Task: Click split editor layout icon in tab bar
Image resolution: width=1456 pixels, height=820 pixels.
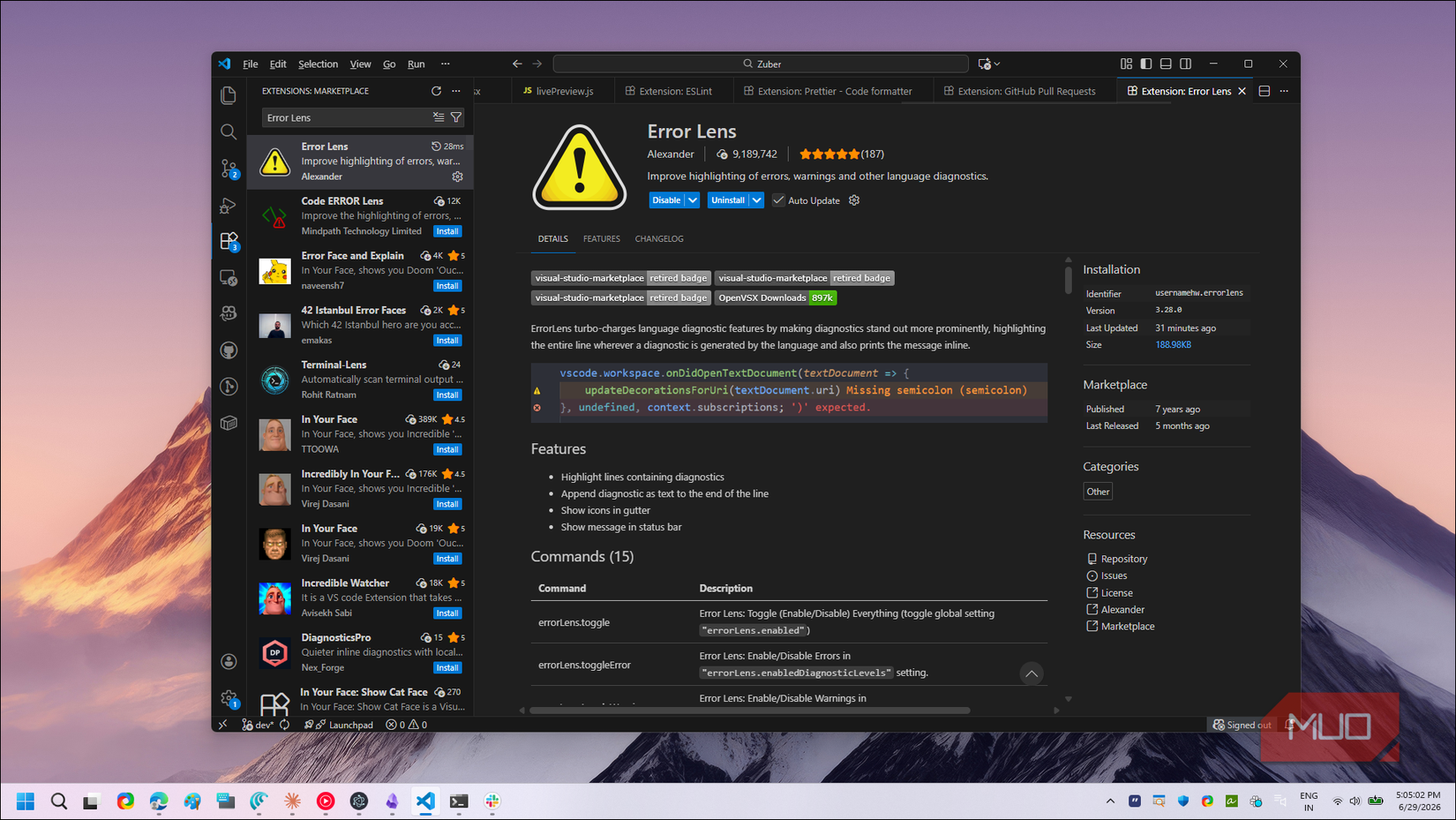Action: pyautogui.click(x=1265, y=91)
